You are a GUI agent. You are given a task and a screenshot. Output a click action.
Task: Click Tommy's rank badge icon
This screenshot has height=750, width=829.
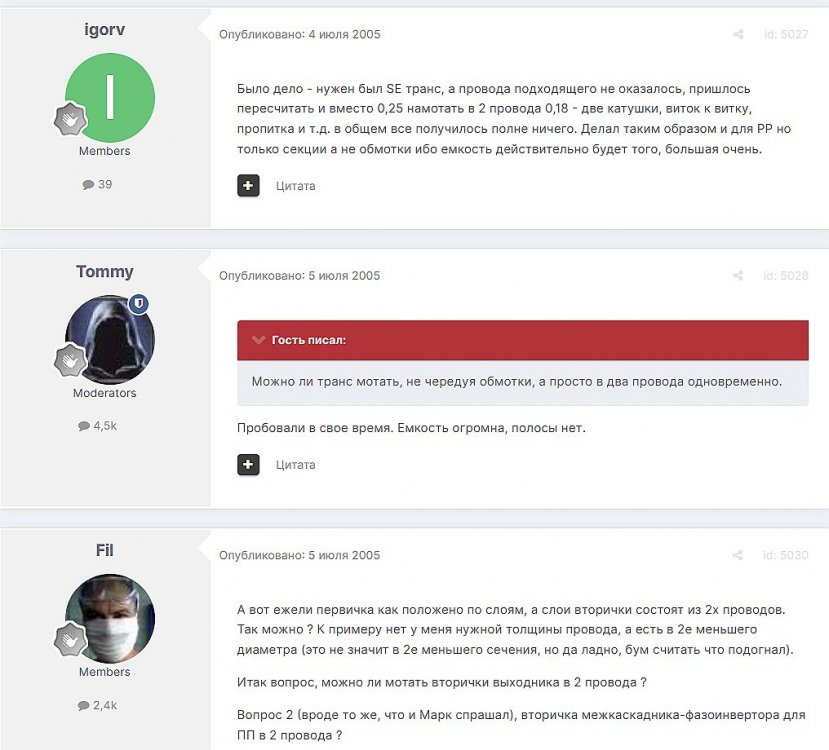click(x=70, y=361)
